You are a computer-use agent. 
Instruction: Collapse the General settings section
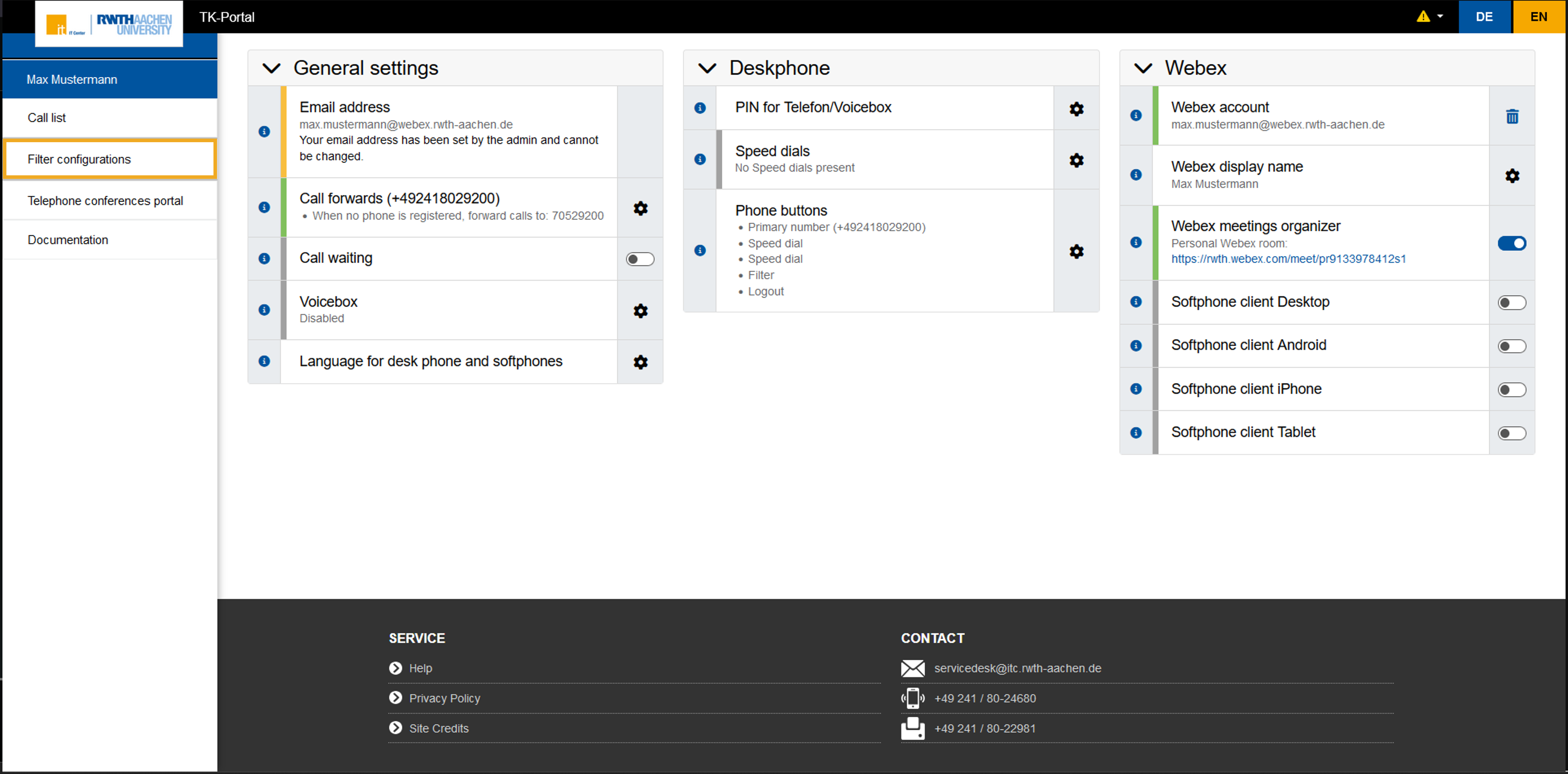tap(272, 68)
